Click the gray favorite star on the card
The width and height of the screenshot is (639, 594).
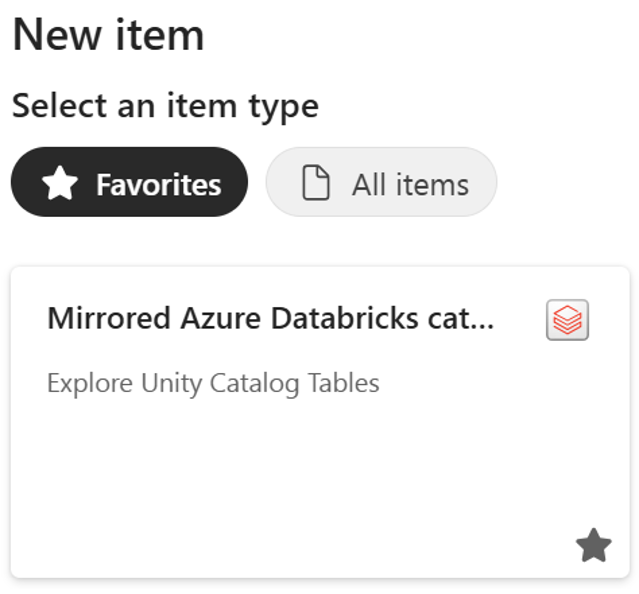[x=593, y=546]
